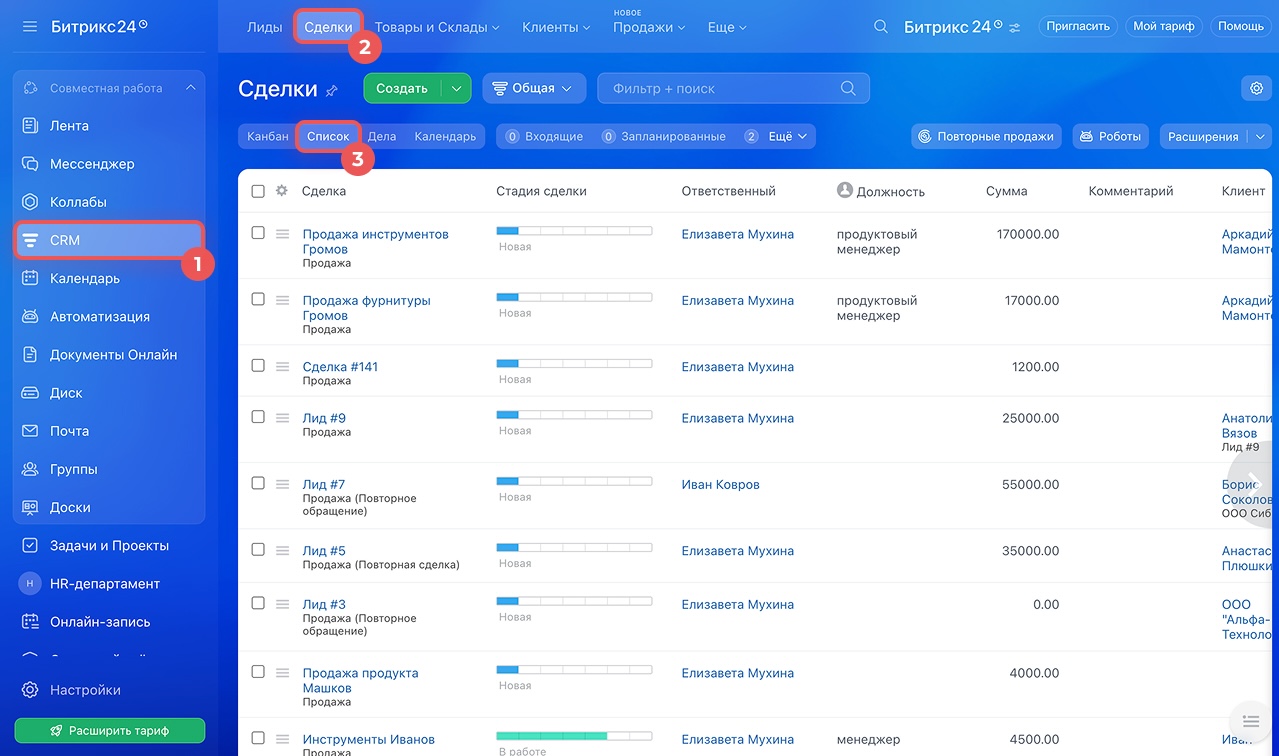This screenshot has width=1279, height=756.
Task: Pin the Сделки page with pin icon
Action: (332, 91)
